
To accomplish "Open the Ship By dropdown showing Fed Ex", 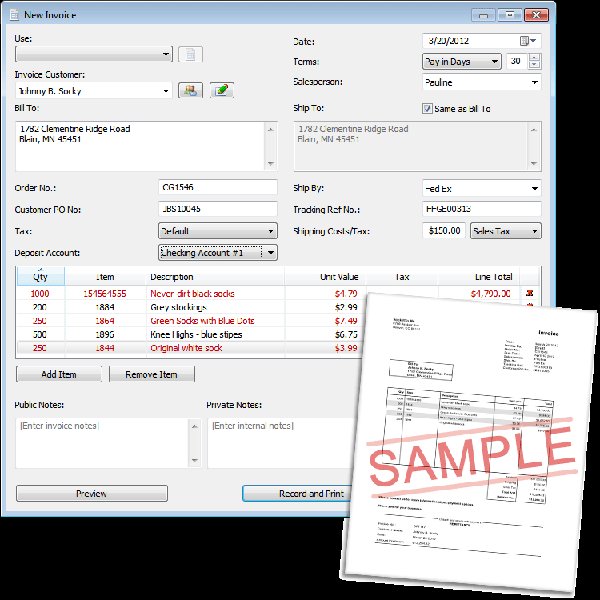I will click(x=482, y=189).
